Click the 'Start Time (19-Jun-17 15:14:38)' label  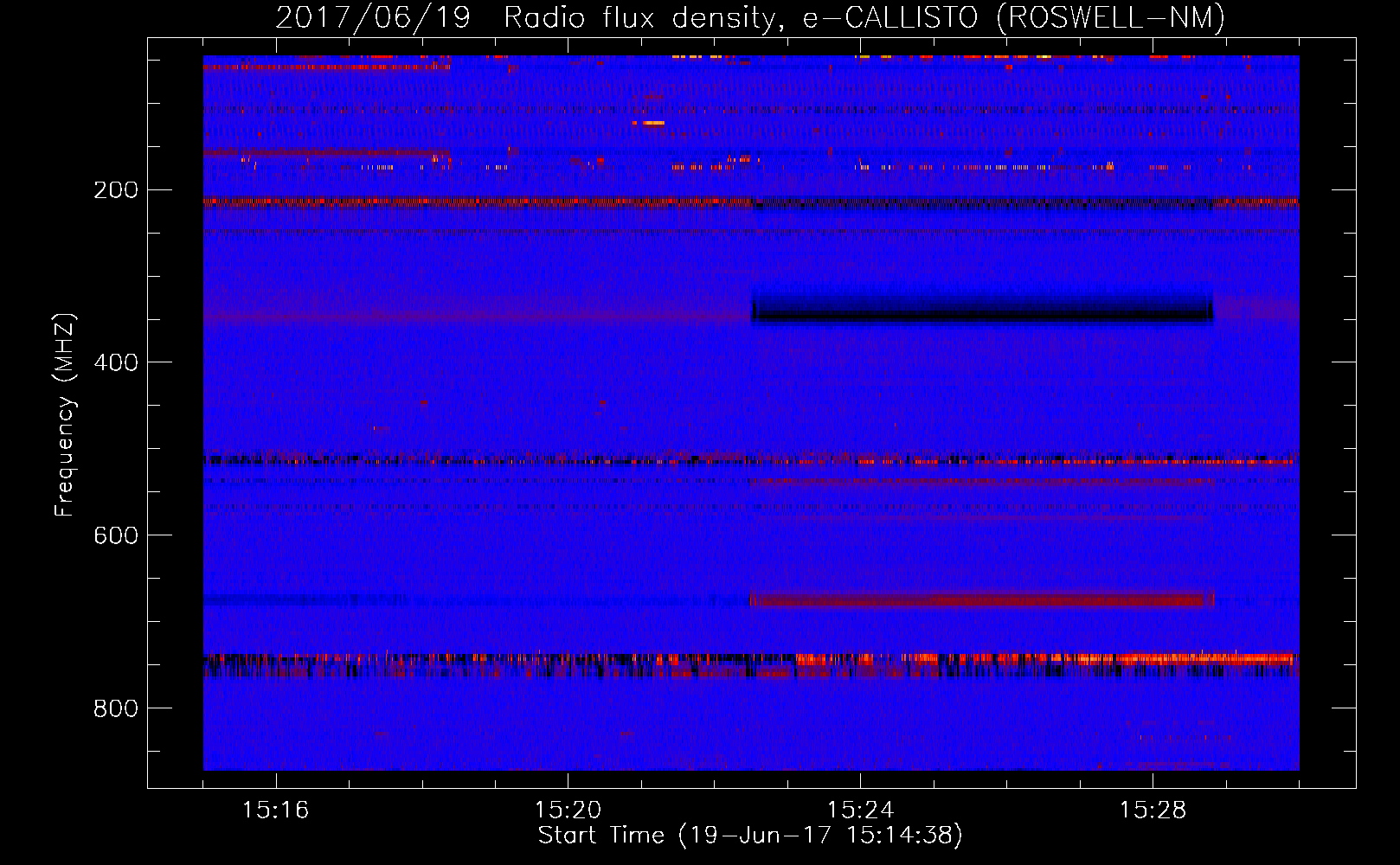tap(750, 836)
